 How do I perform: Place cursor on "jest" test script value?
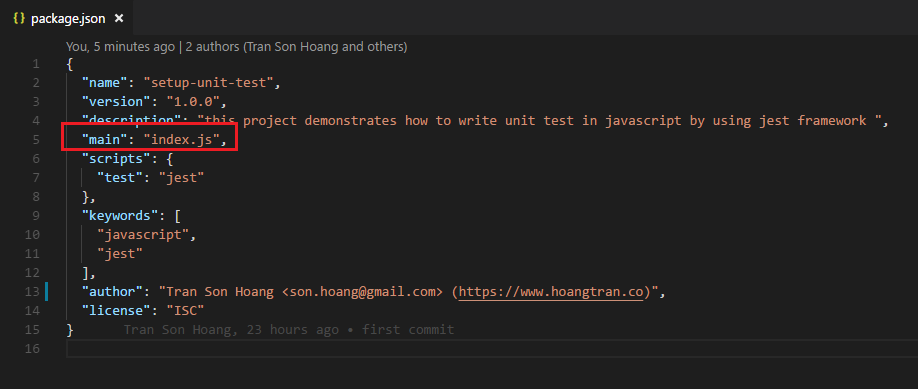[x=181, y=178]
